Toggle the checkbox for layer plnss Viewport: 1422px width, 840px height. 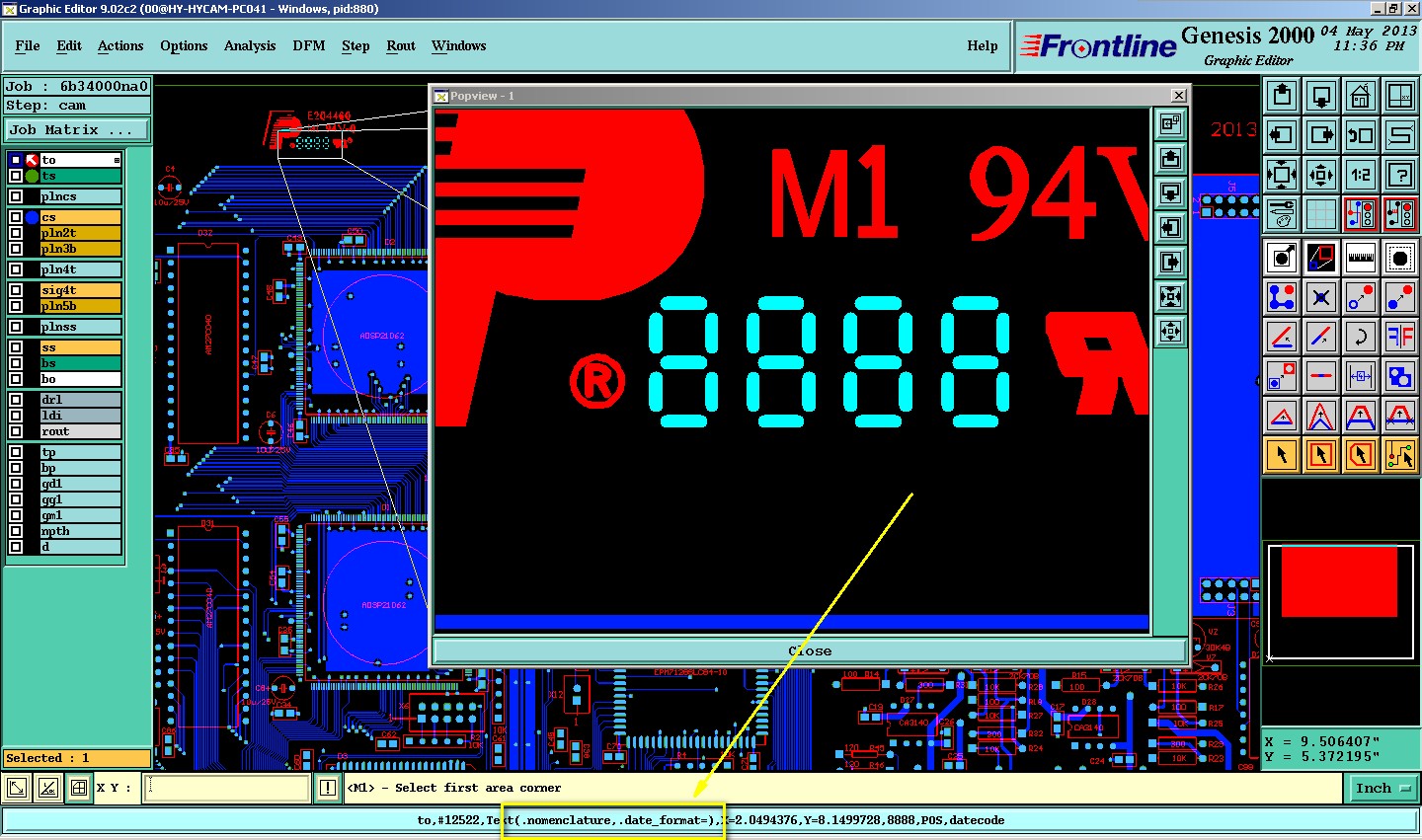[x=16, y=327]
